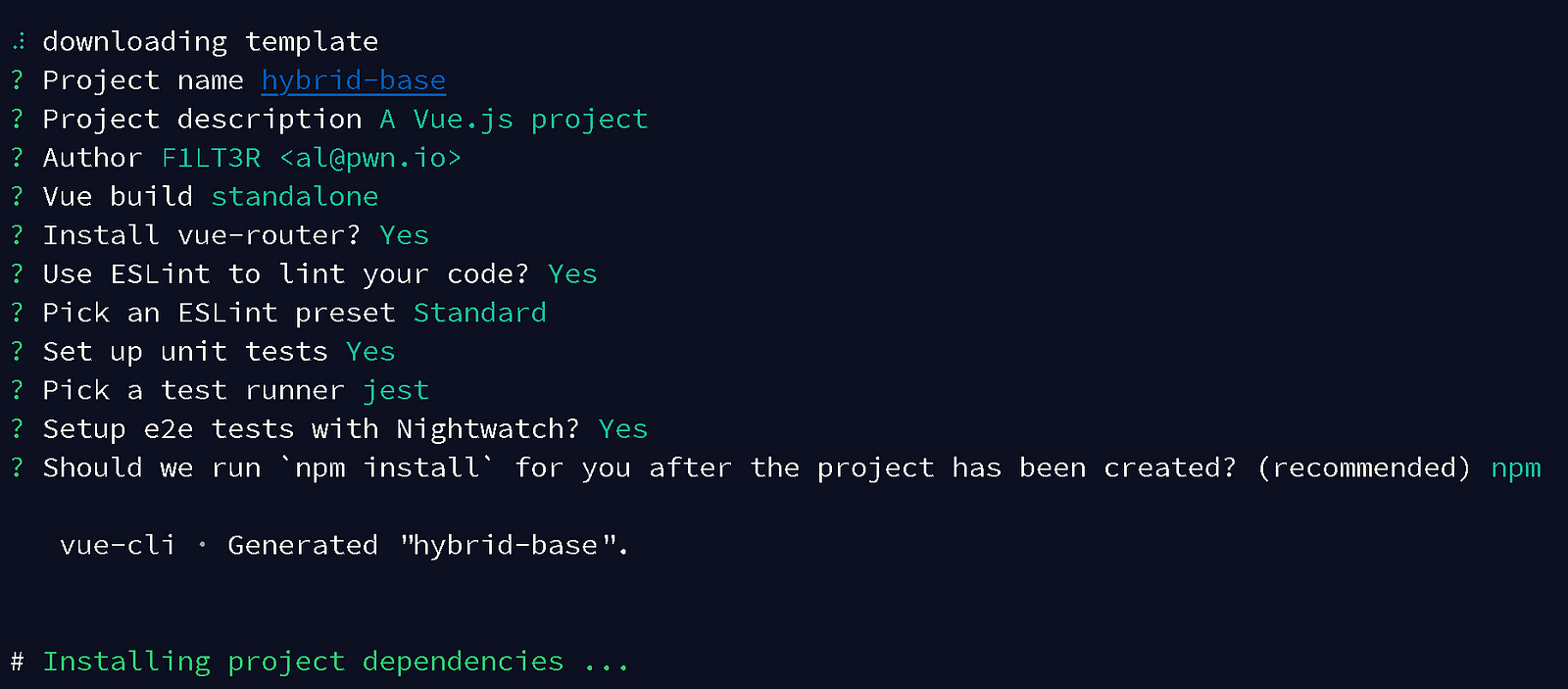Click the hash symbol before Installing project dependencies
The height and width of the screenshot is (689, 1568).
pyautogui.click(x=17, y=662)
